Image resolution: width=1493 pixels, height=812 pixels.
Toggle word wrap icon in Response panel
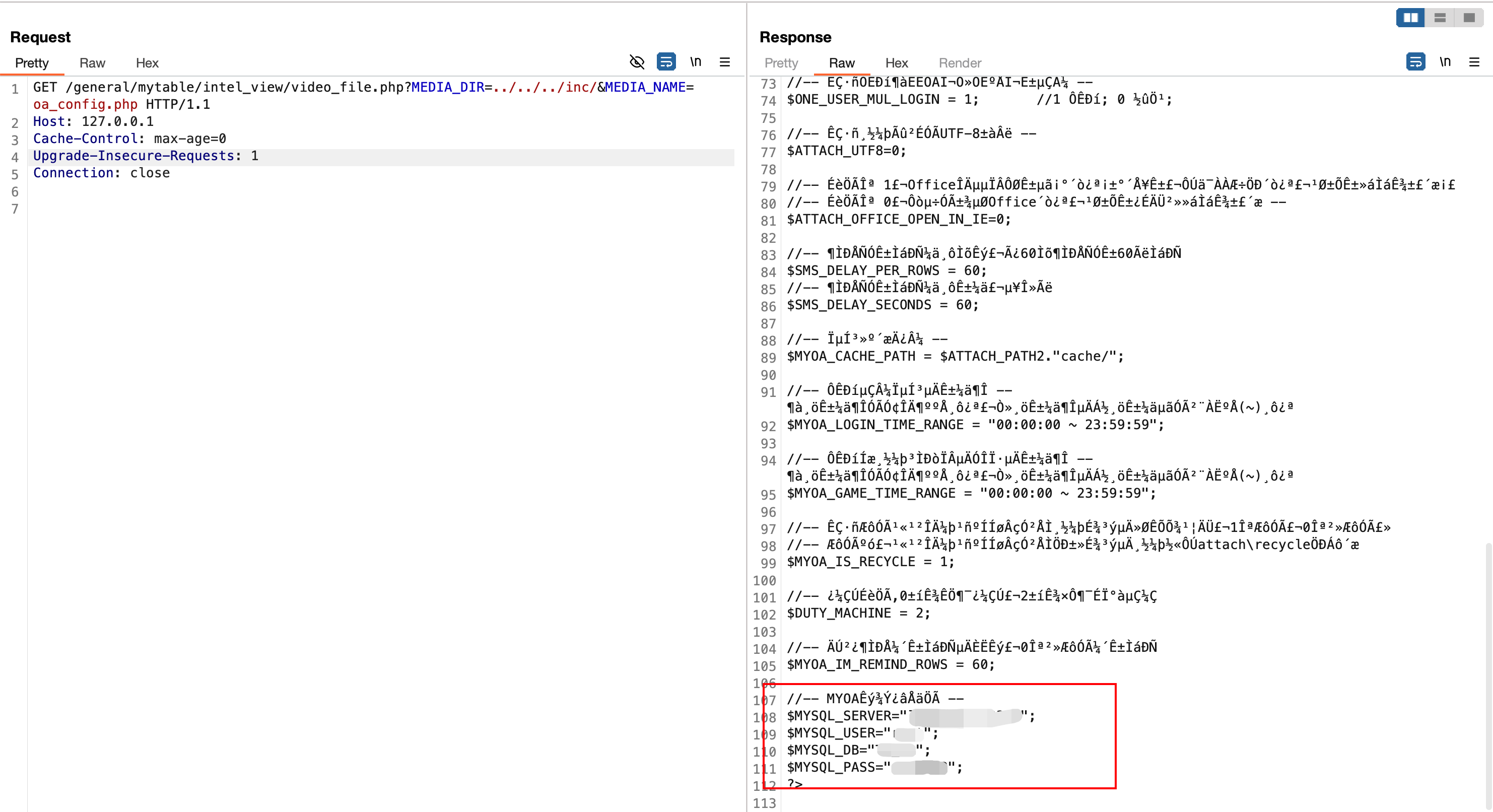(1415, 61)
